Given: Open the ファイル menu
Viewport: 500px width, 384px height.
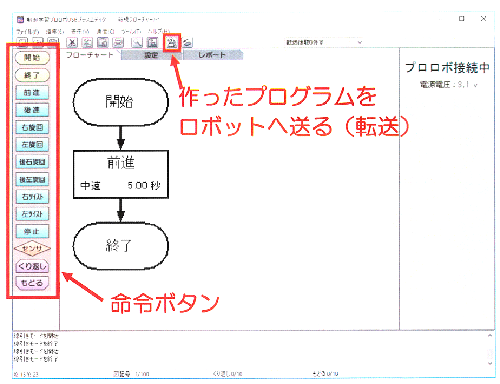Looking at the screenshot, I should coord(28,31).
